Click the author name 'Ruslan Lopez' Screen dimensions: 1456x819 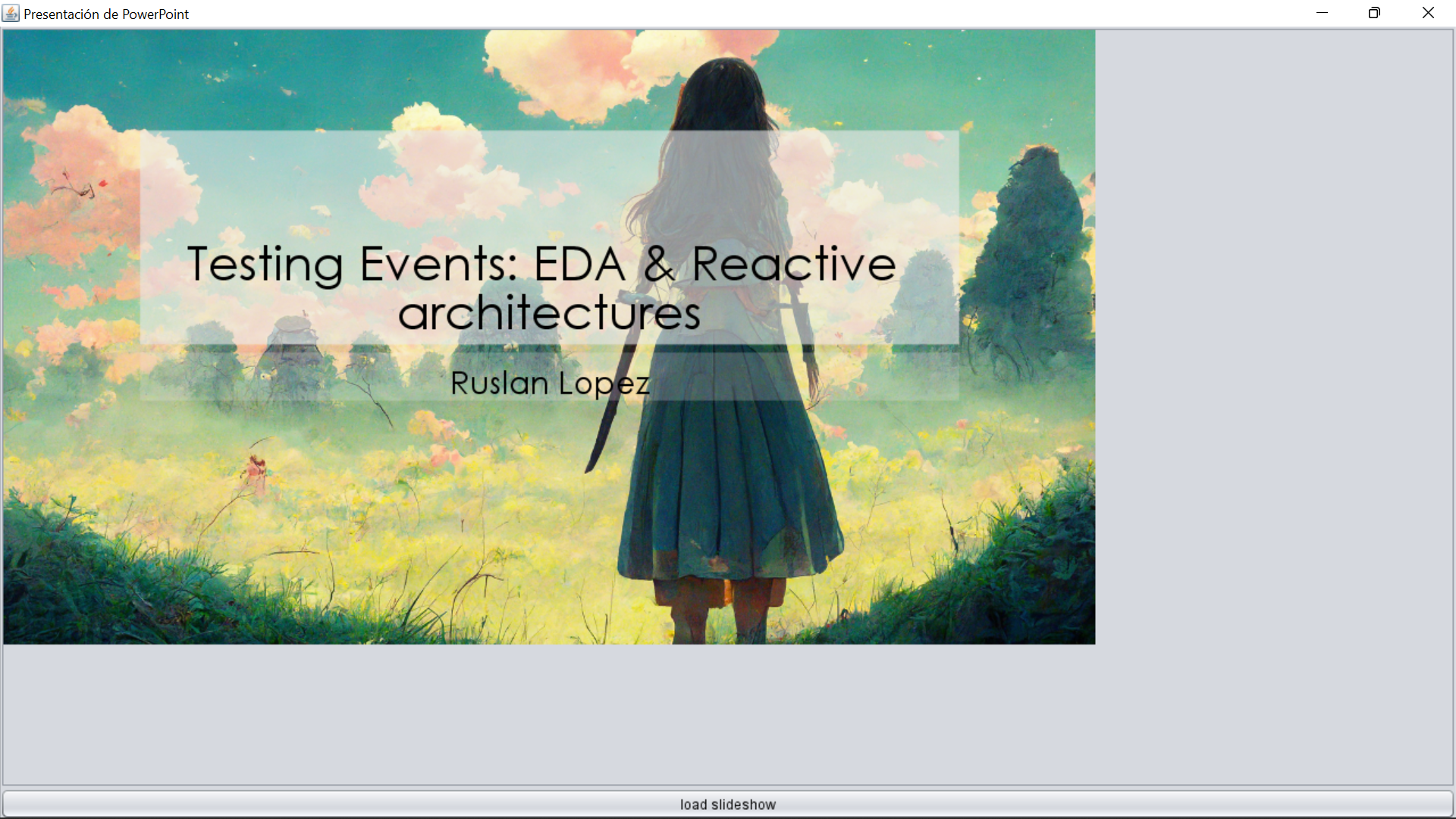550,384
